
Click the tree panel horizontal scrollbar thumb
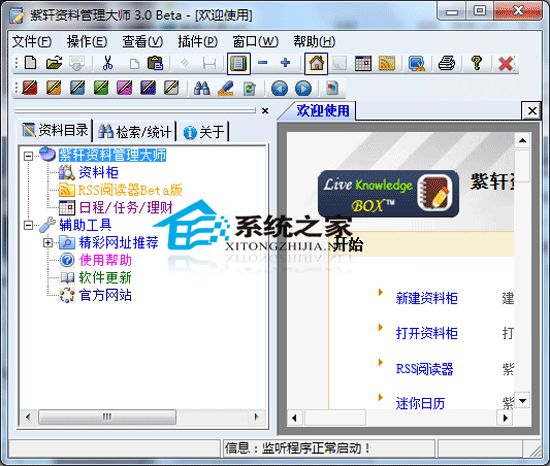pyautogui.click(x=107, y=417)
